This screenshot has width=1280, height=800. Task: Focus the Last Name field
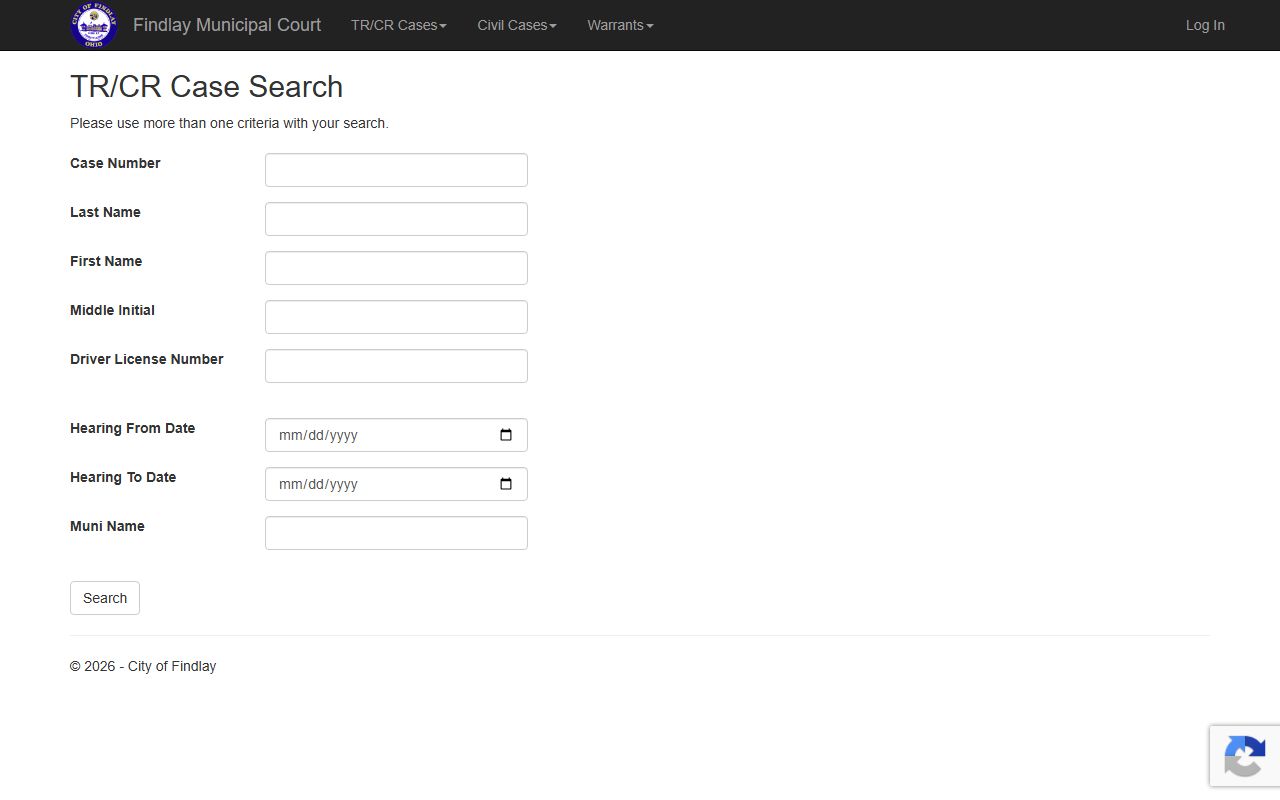click(396, 219)
